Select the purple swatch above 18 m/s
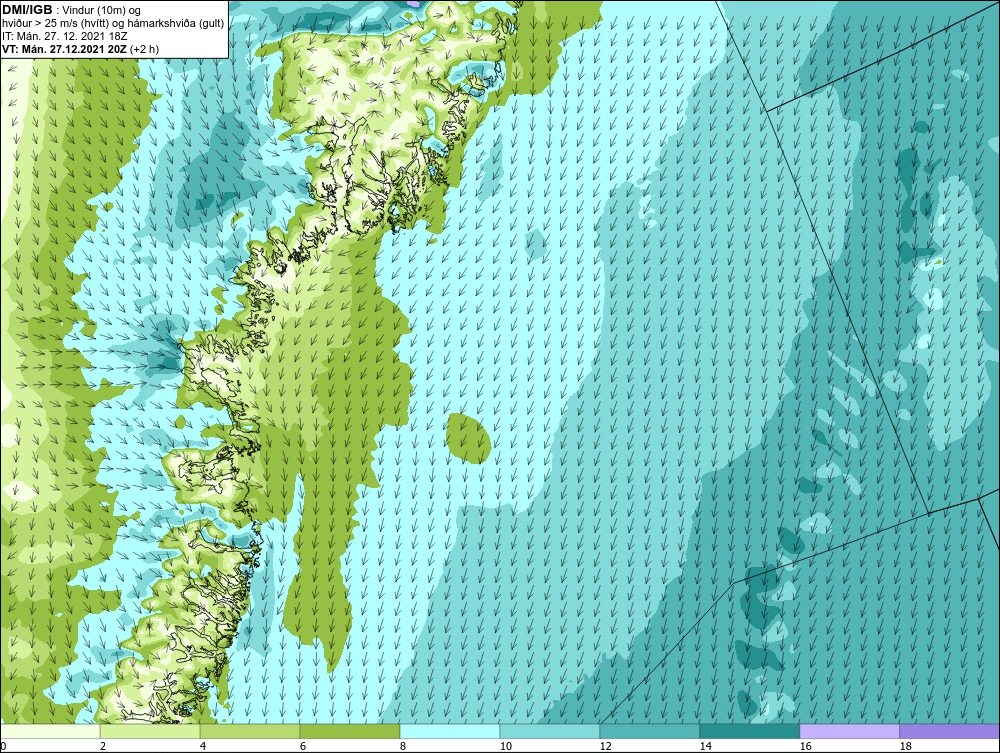Viewport: 1000px width, 753px height. click(950, 731)
